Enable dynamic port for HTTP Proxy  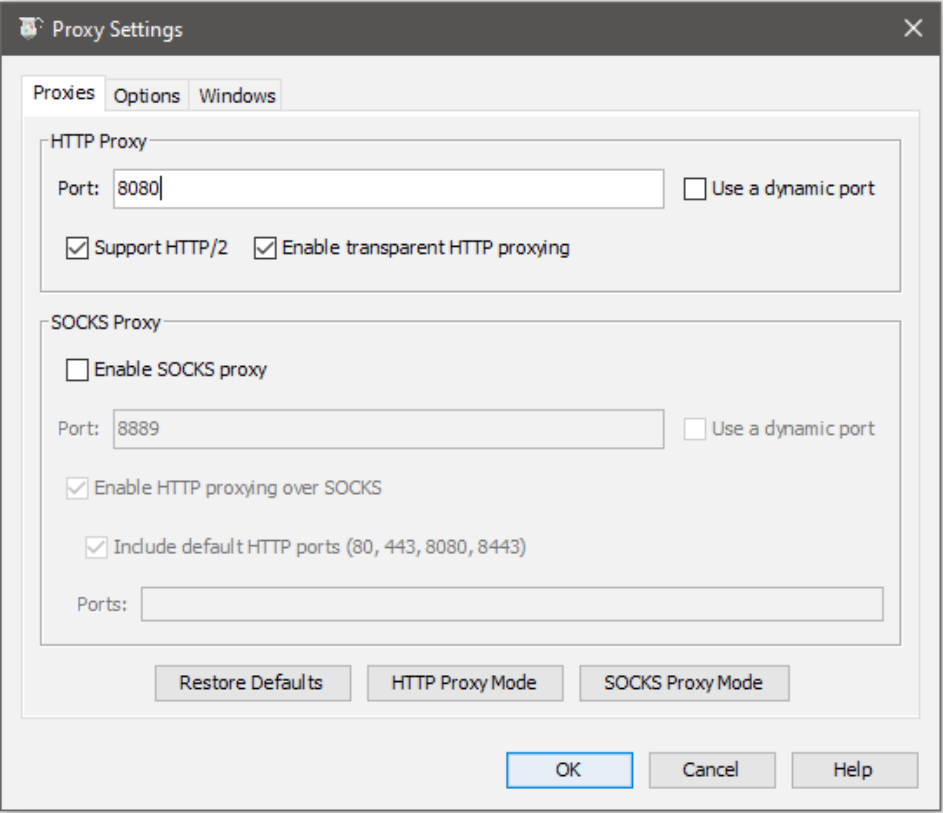pyautogui.click(x=696, y=189)
